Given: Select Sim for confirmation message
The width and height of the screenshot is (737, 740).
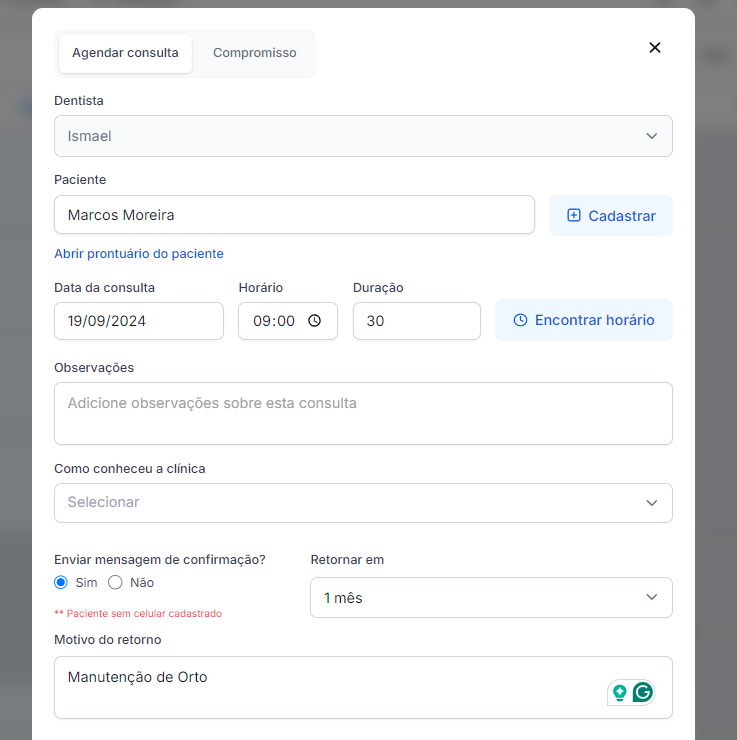Looking at the screenshot, I should (61, 582).
